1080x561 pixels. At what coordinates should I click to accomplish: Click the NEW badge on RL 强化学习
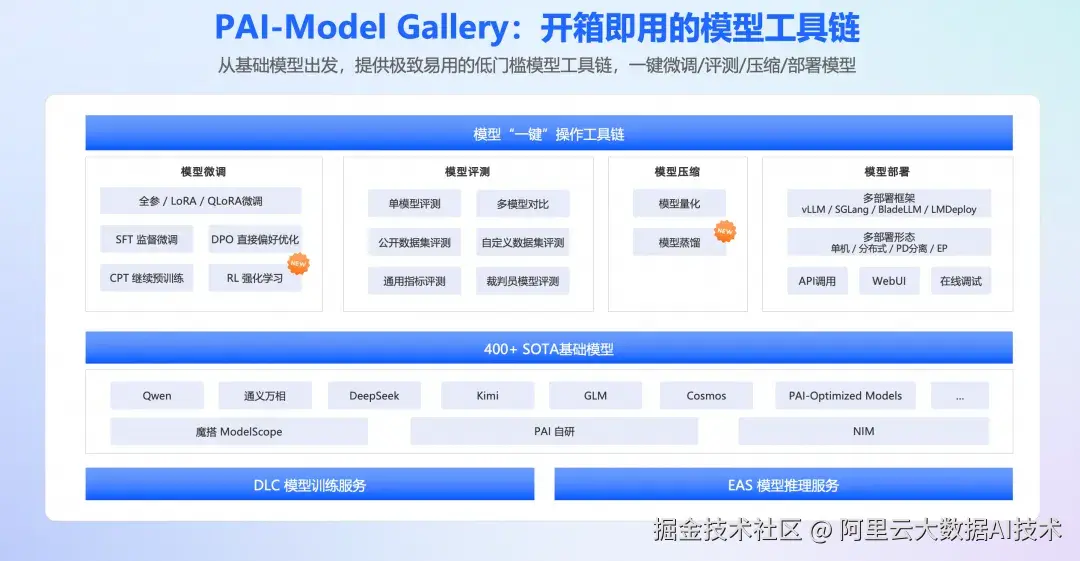298,263
